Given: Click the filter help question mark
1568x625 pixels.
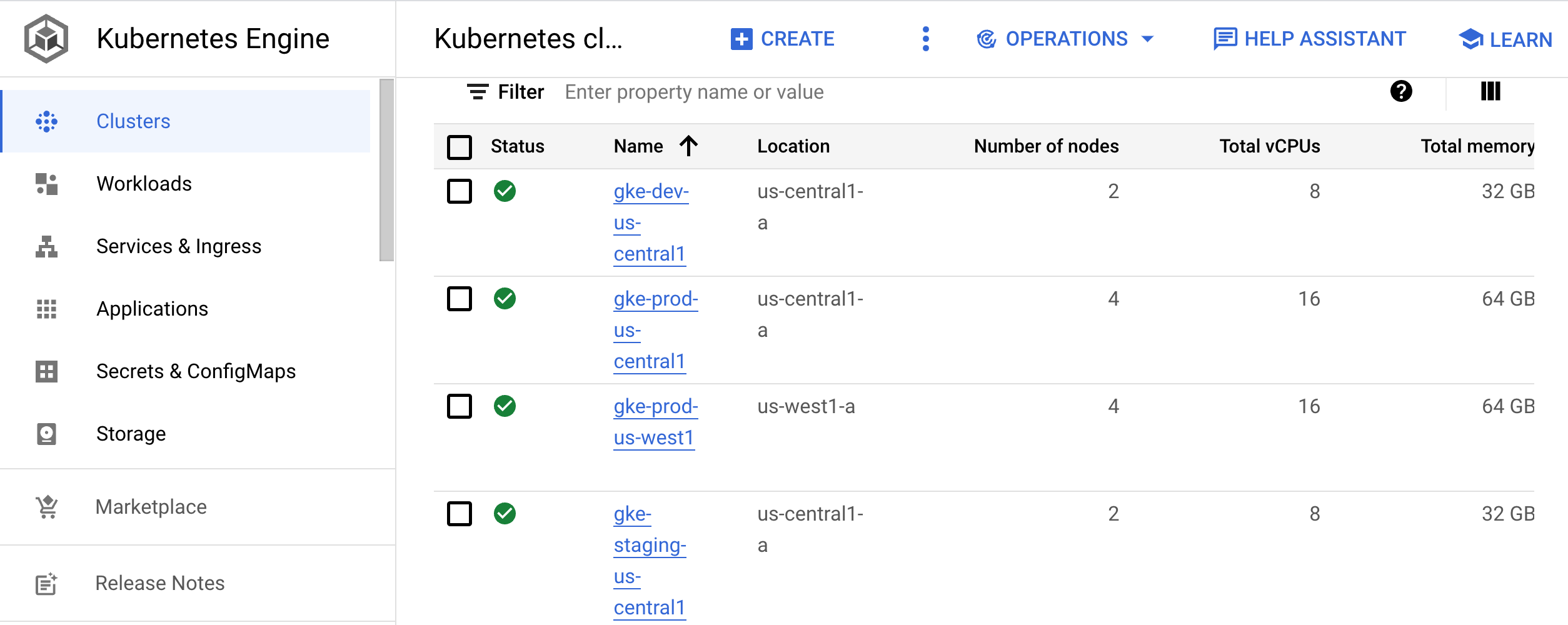Looking at the screenshot, I should click(1401, 91).
